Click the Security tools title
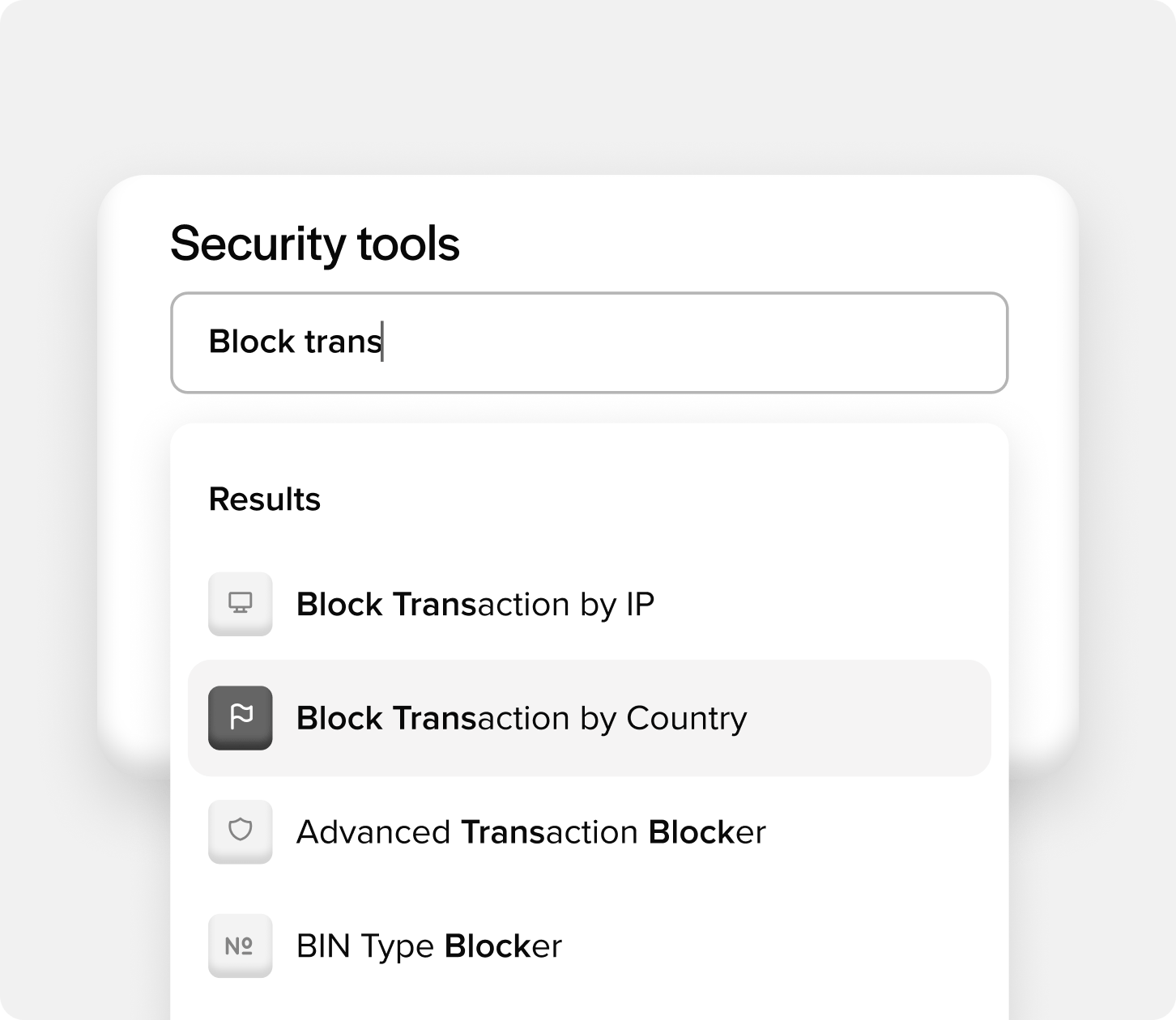Screen dimensions: 1176x1020 (315, 243)
